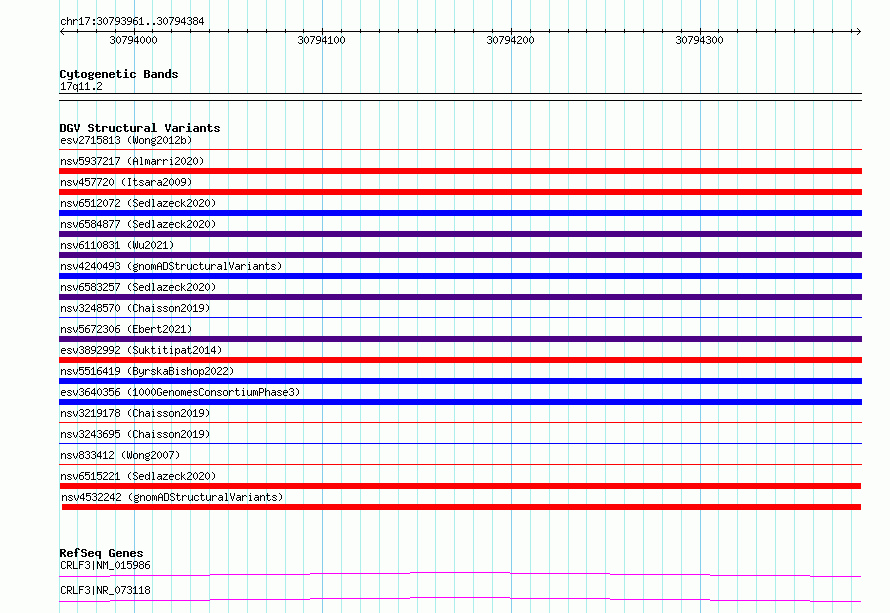This screenshot has width=890, height=613.
Task: Click the magenta gene line under CRLF3|NM_015986
Action: coord(460,574)
